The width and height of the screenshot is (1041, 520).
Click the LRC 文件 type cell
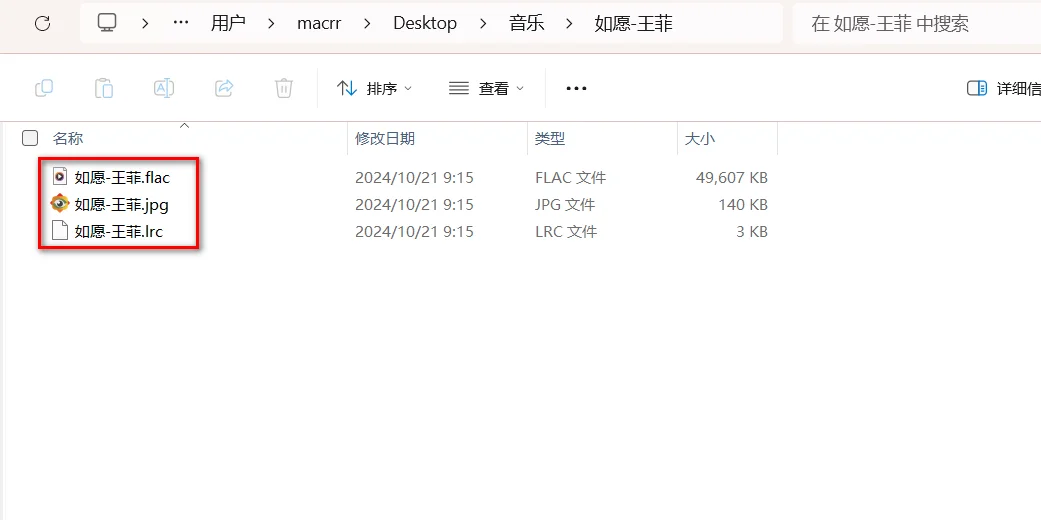(566, 232)
